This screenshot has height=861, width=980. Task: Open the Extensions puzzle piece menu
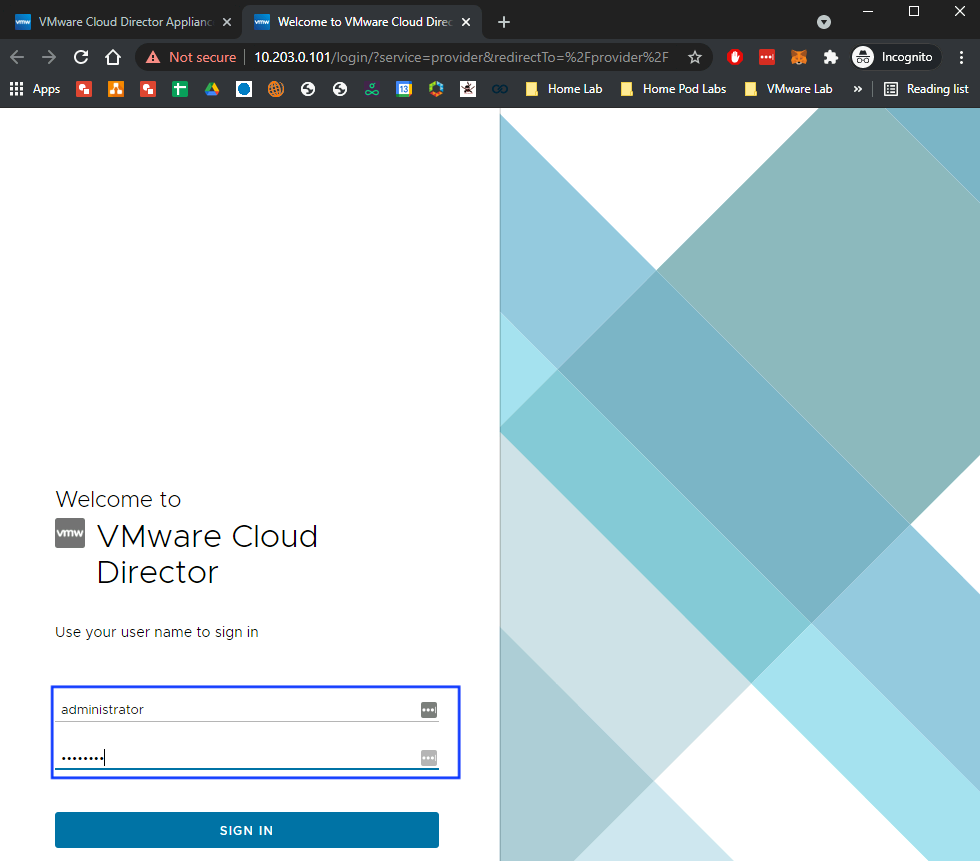coord(830,57)
